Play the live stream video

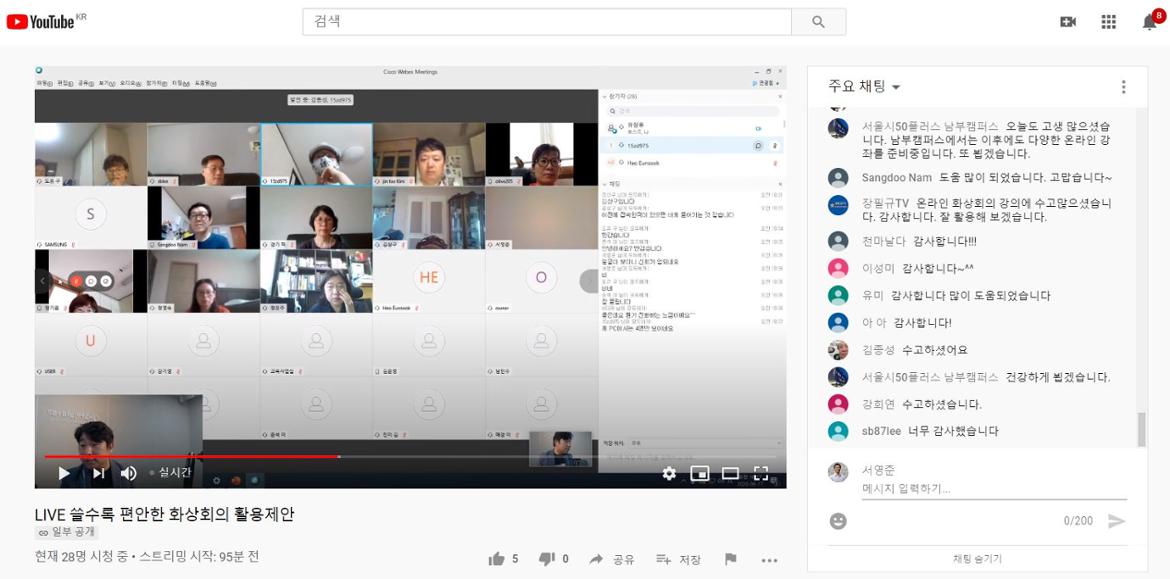(64, 473)
